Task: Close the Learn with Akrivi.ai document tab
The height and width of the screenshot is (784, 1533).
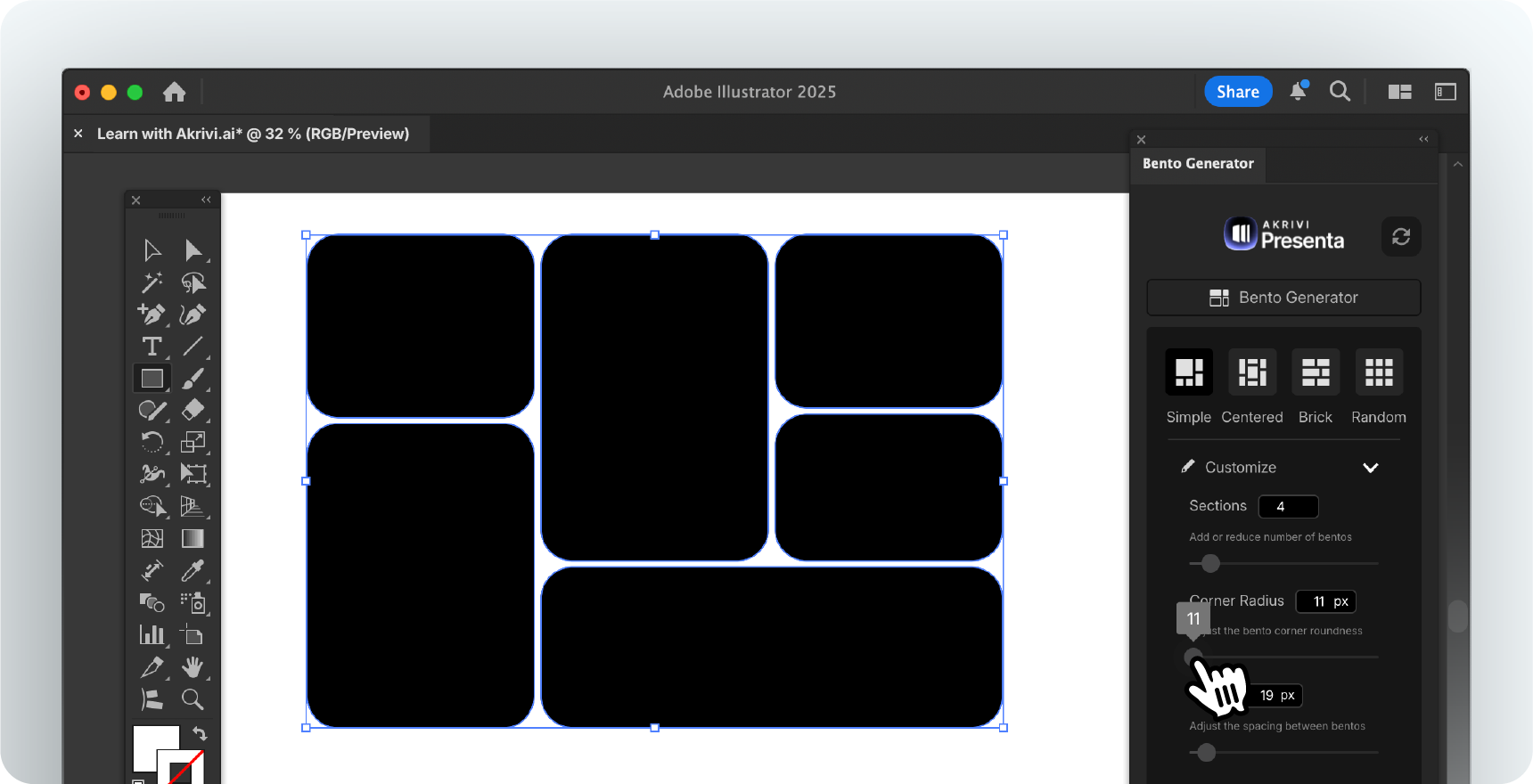Action: coord(78,134)
